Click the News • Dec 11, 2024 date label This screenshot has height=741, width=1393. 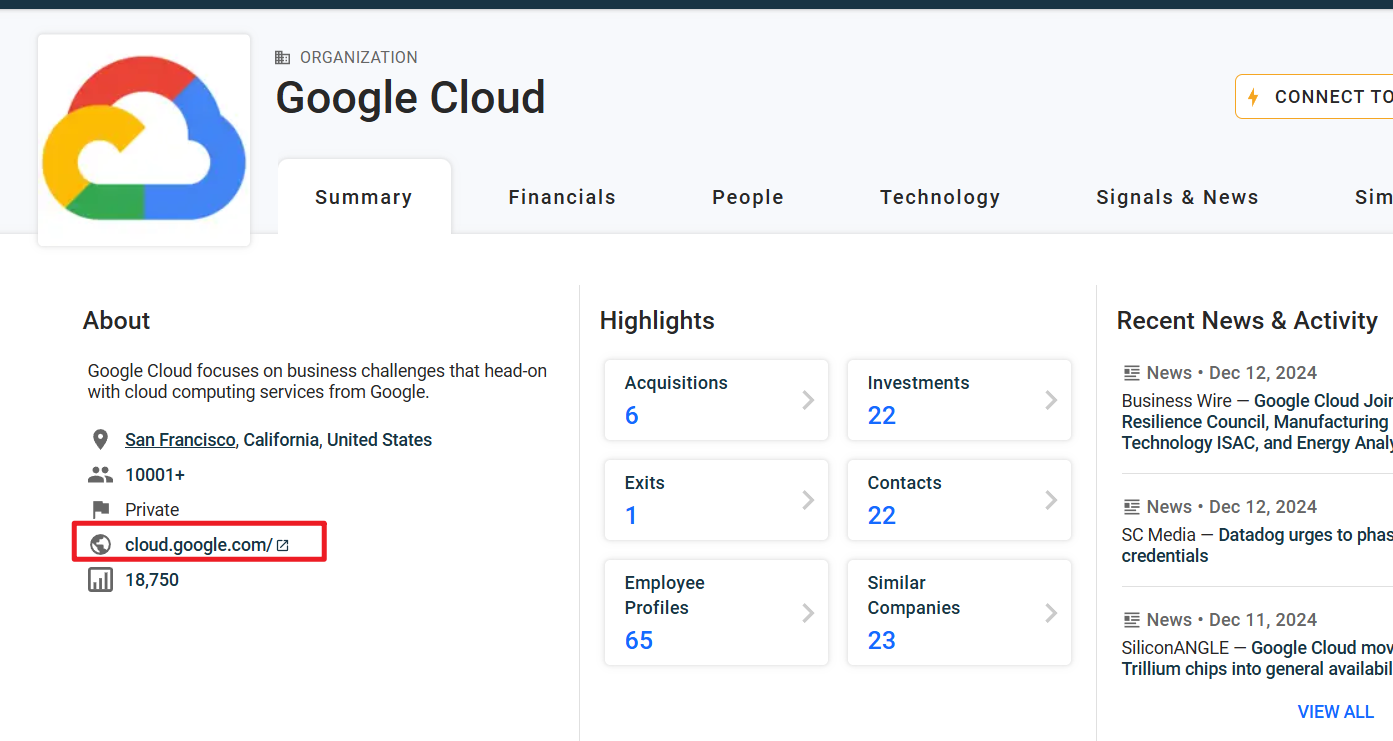[x=1232, y=620]
